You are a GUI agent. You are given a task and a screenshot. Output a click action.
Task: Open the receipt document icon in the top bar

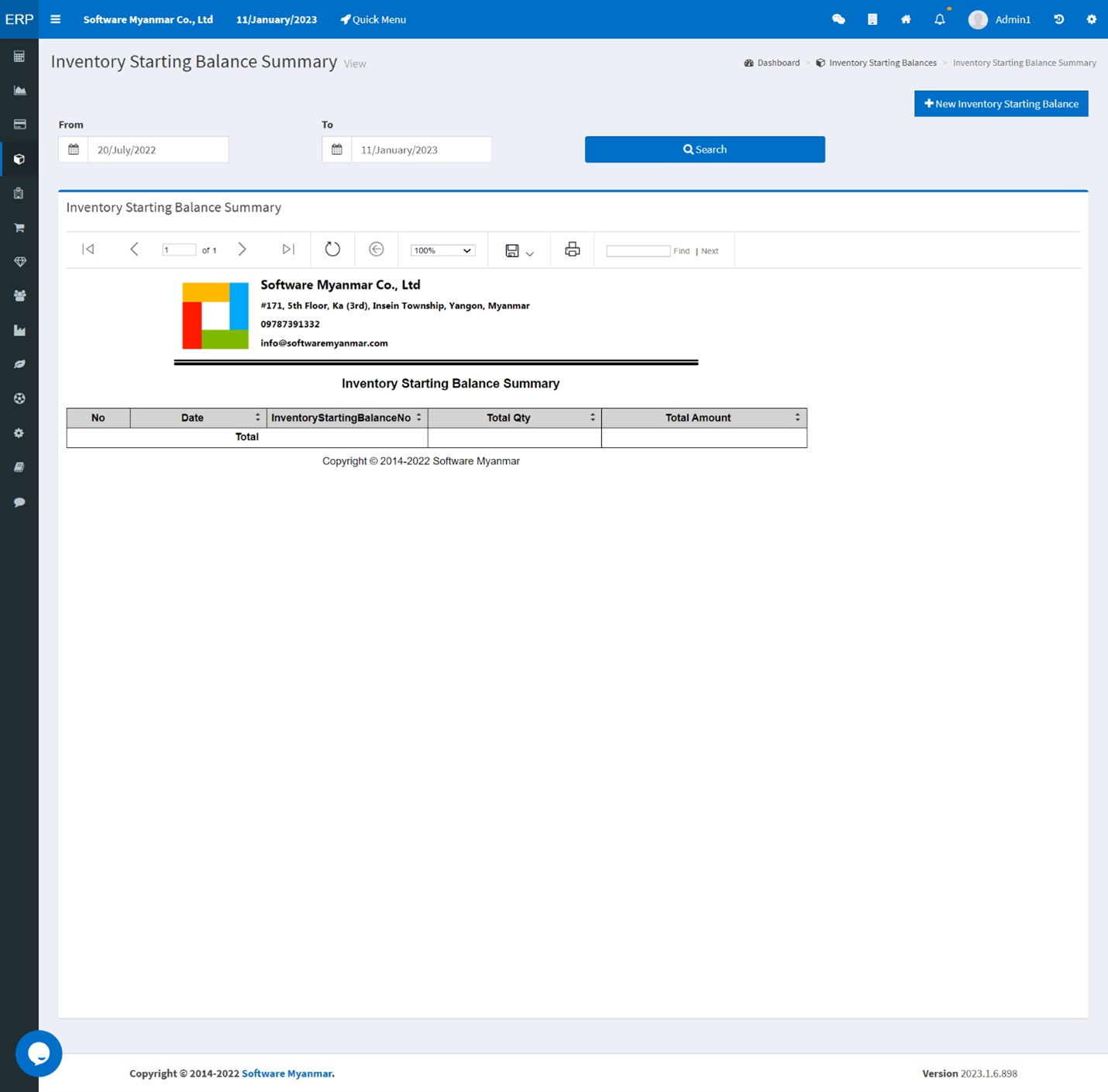(872, 19)
